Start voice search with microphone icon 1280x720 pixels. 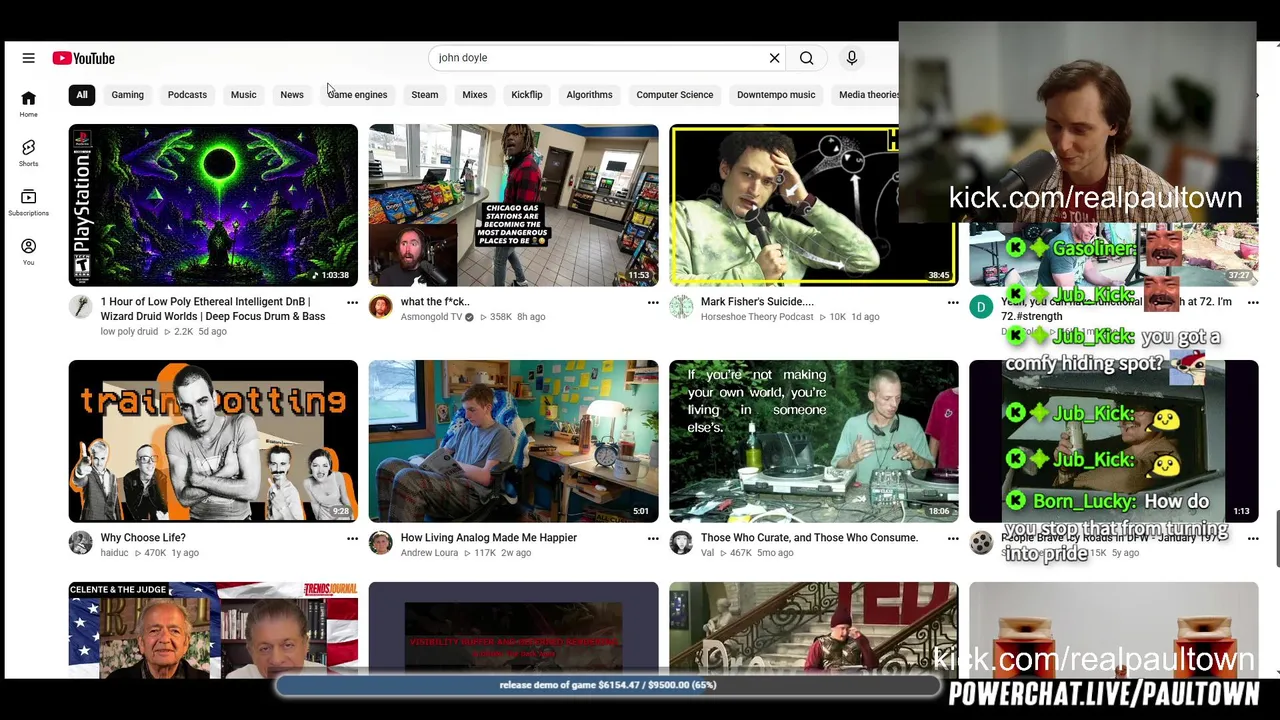(x=852, y=58)
